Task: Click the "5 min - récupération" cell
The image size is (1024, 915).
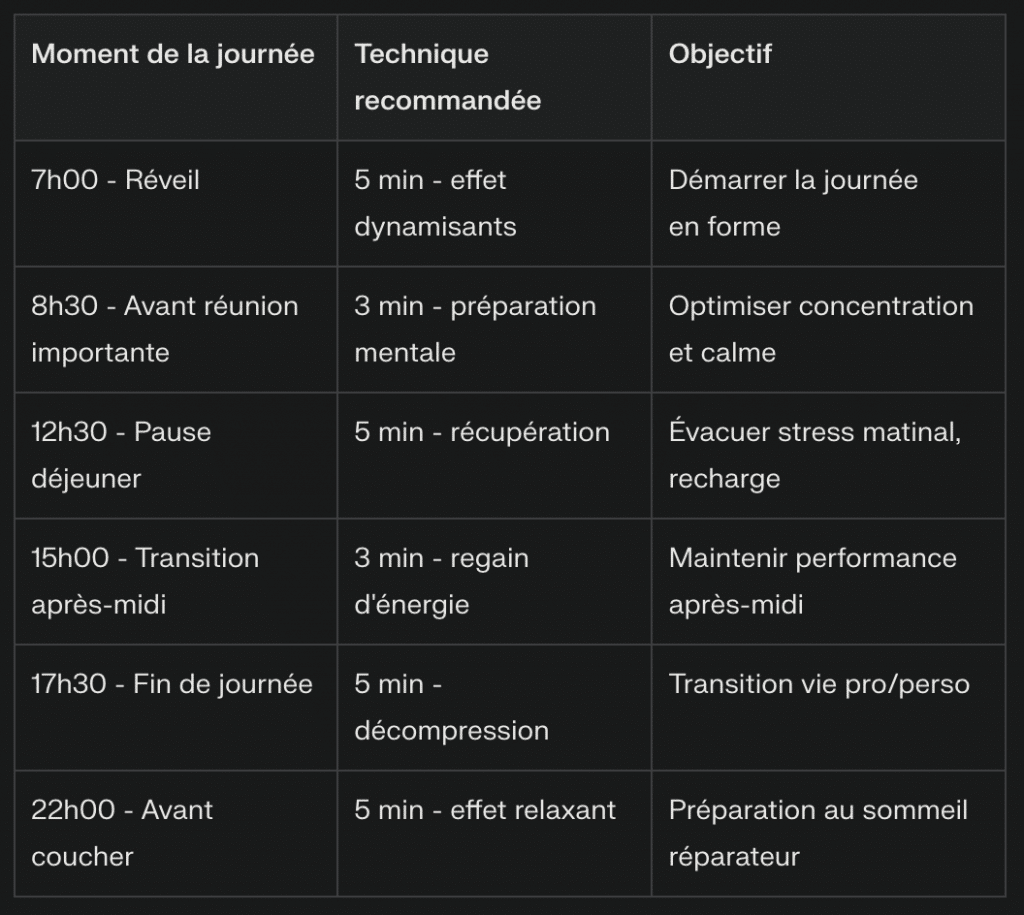Action: pyautogui.click(x=482, y=433)
